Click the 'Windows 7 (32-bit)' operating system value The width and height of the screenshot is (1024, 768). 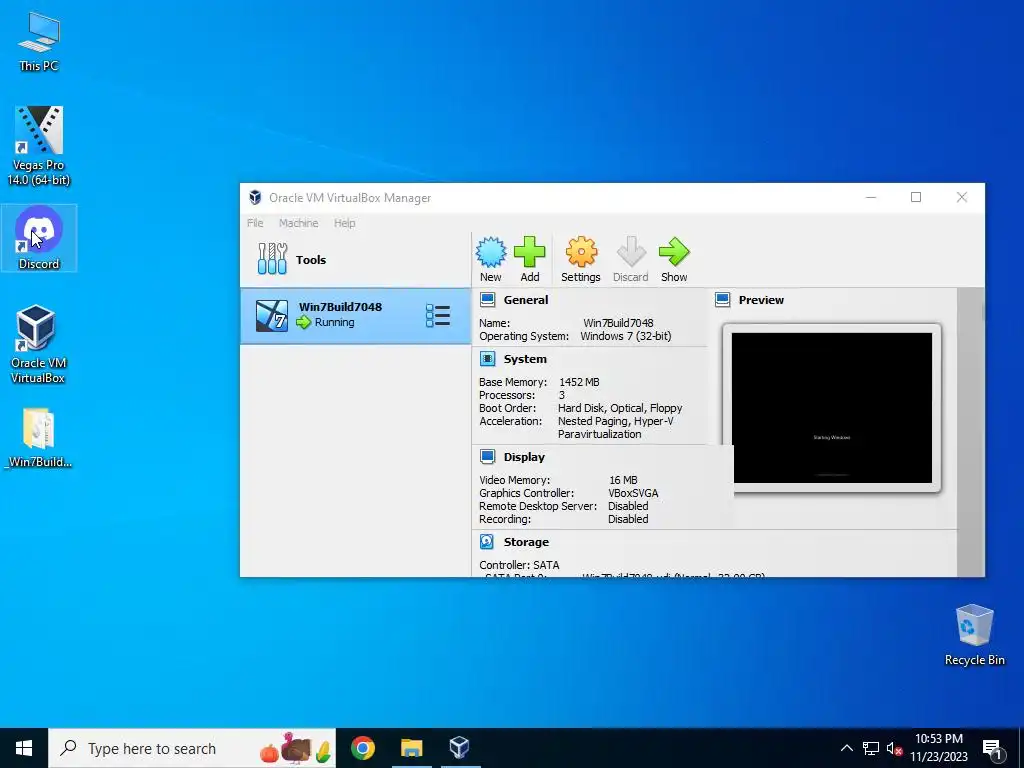(626, 336)
